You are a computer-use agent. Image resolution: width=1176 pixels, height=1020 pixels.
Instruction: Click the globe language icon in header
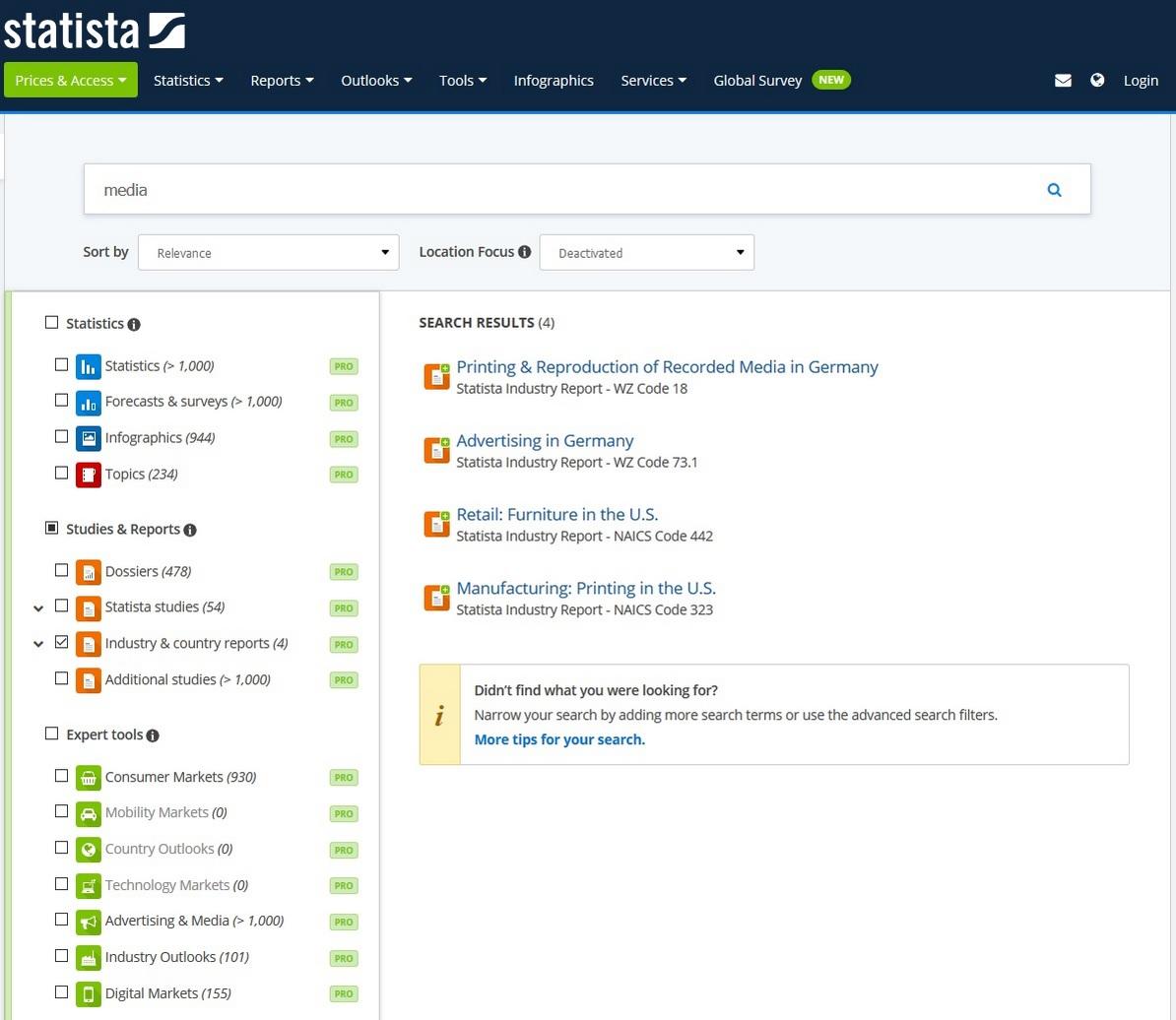point(1096,80)
